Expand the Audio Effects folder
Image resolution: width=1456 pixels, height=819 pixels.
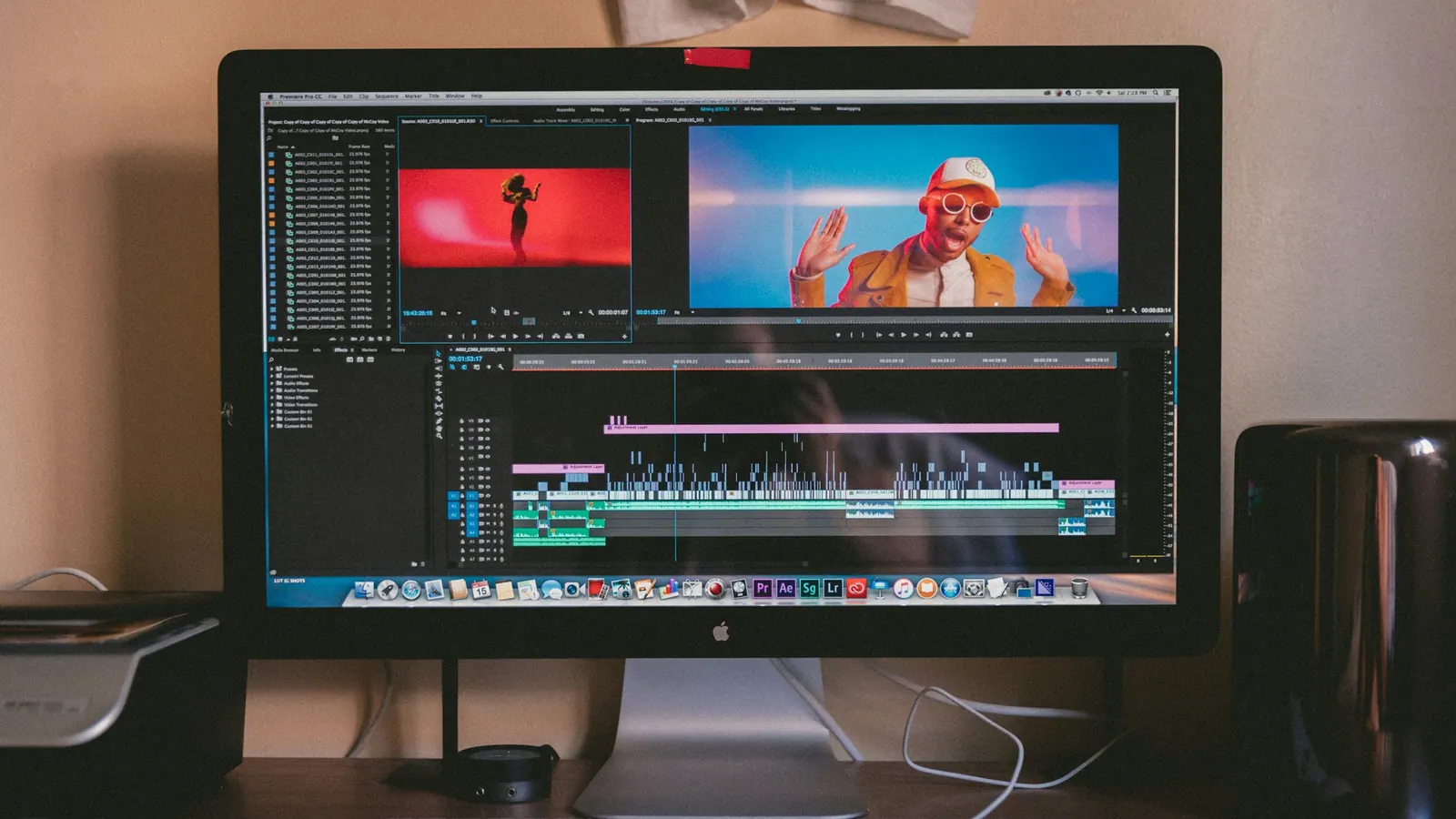pyautogui.click(x=272, y=383)
